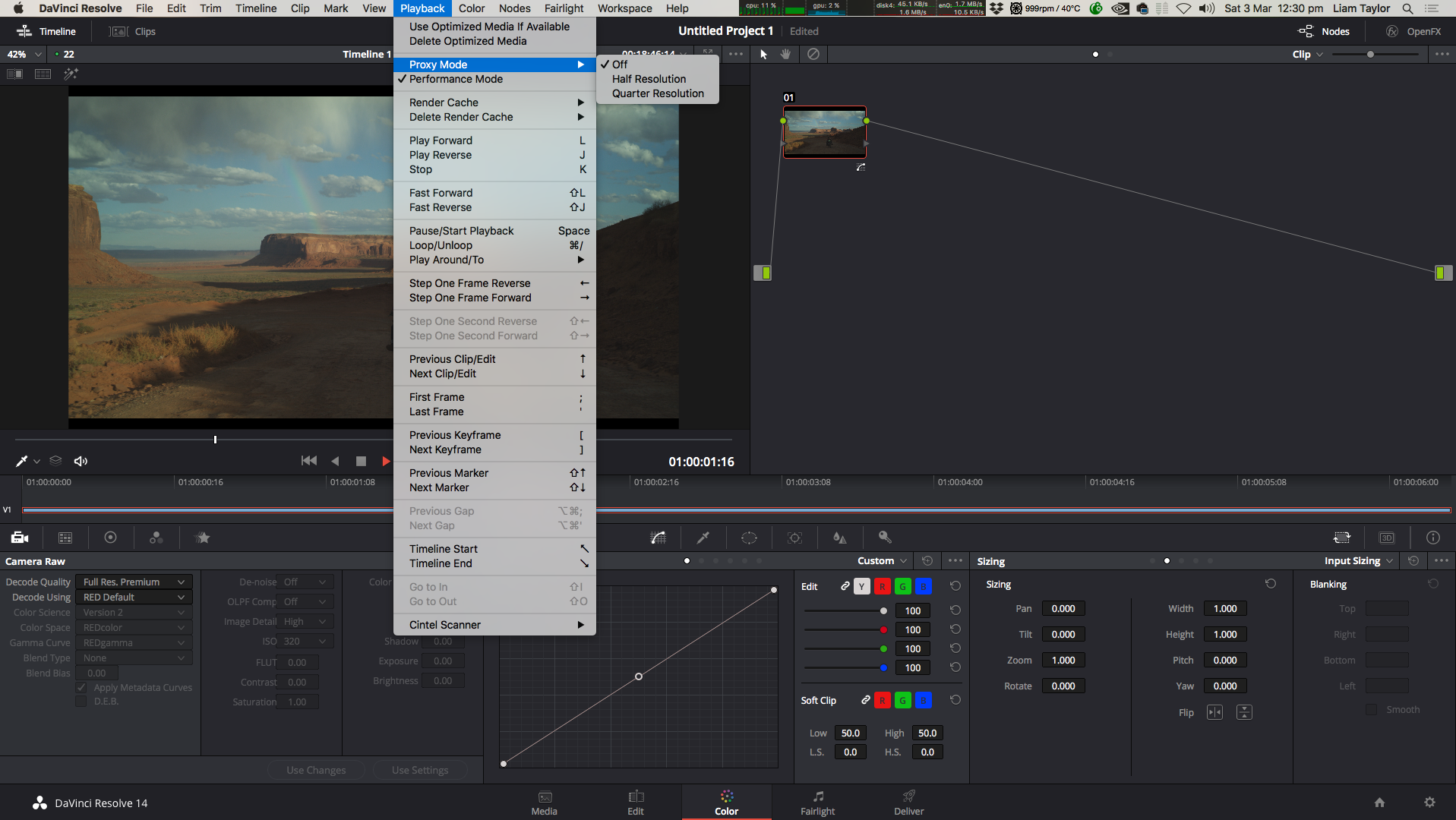1456x820 pixels.
Task: Click the node 01 thumbnail
Action: pyautogui.click(x=824, y=132)
